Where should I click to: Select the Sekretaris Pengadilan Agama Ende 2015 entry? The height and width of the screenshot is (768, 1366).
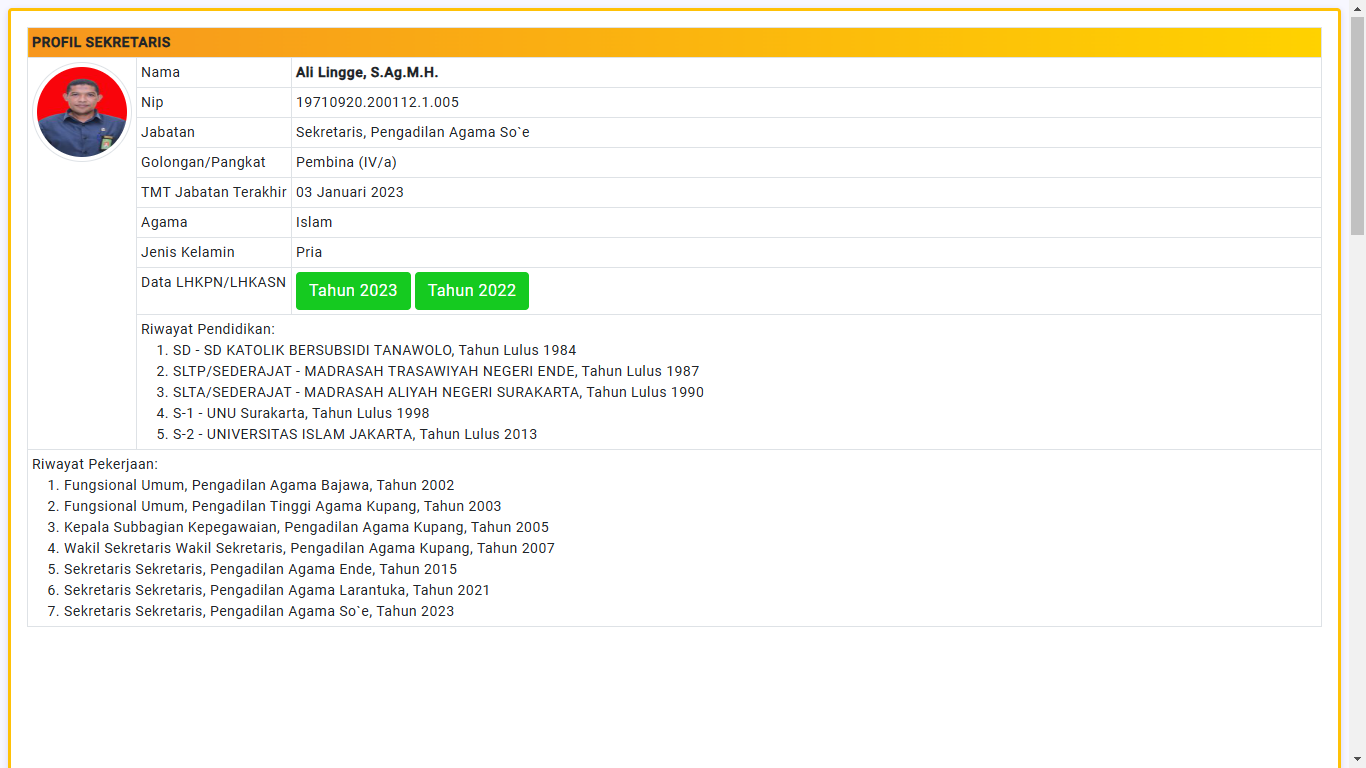point(260,569)
